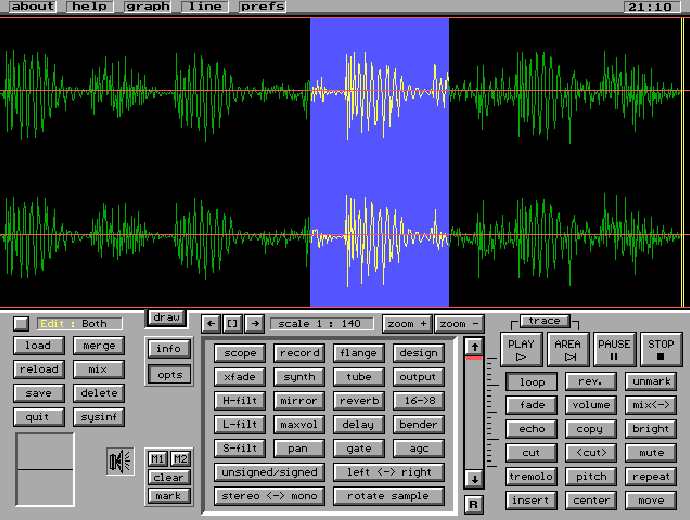The image size is (690, 520).
Task: Select memory slot M2
Action: (180, 459)
